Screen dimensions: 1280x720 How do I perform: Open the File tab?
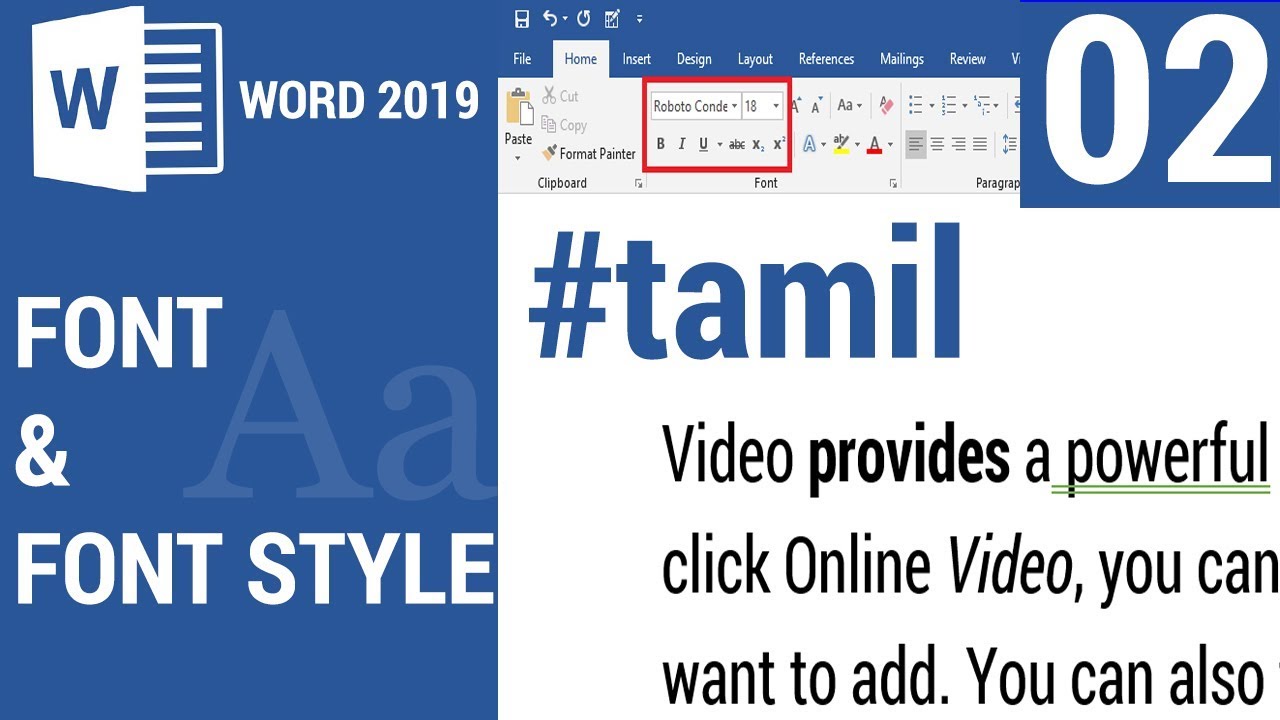[522, 59]
